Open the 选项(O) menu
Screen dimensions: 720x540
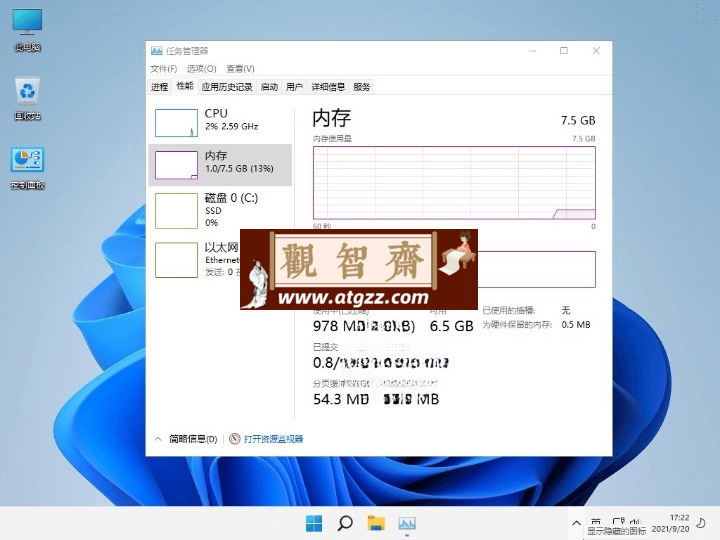[x=201, y=68]
